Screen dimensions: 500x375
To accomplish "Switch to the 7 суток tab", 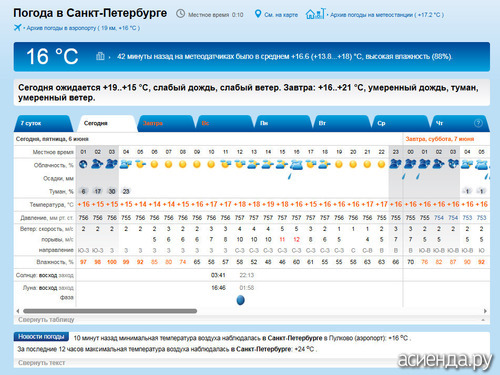I will point(31,123).
